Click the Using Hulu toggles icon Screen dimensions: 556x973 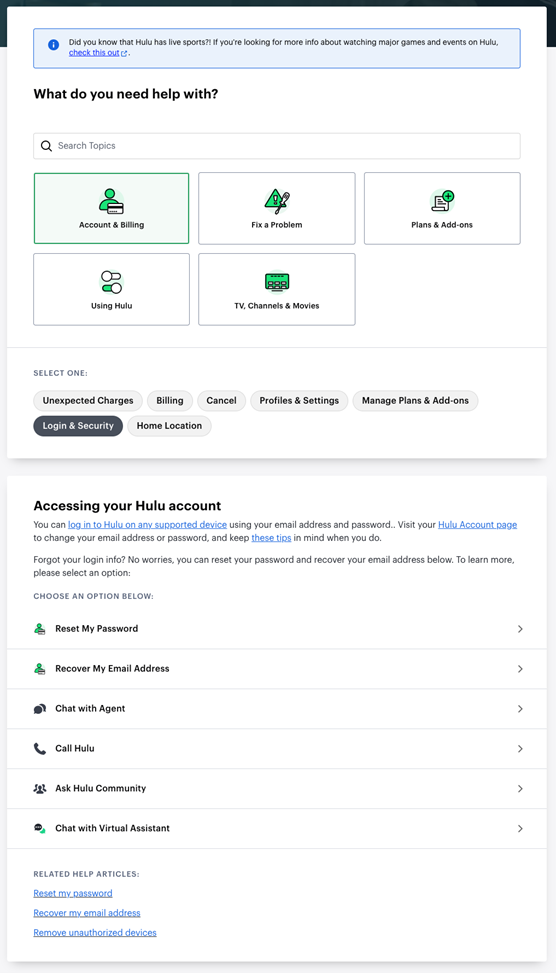[111, 282]
